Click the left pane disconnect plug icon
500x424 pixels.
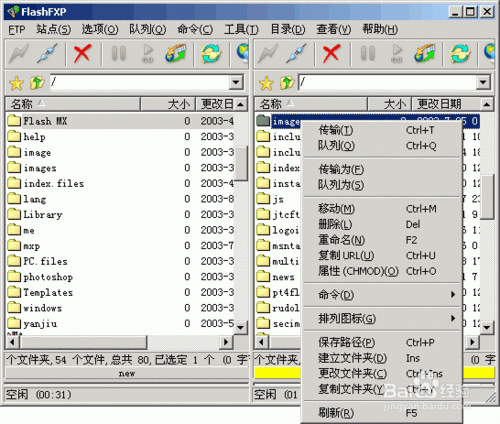47,53
